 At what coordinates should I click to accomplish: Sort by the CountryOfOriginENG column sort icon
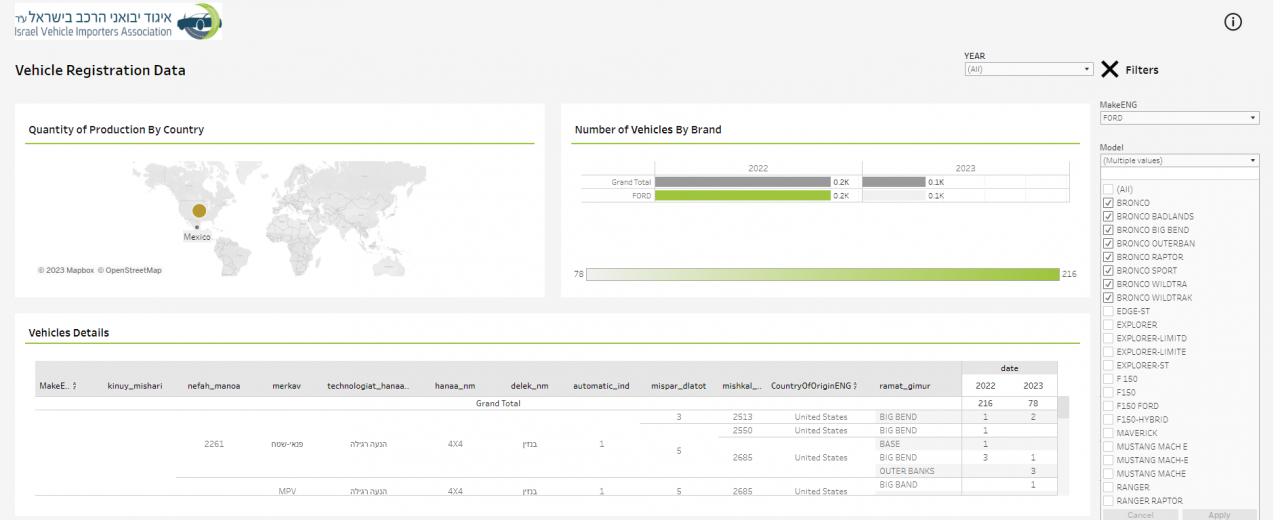855,386
